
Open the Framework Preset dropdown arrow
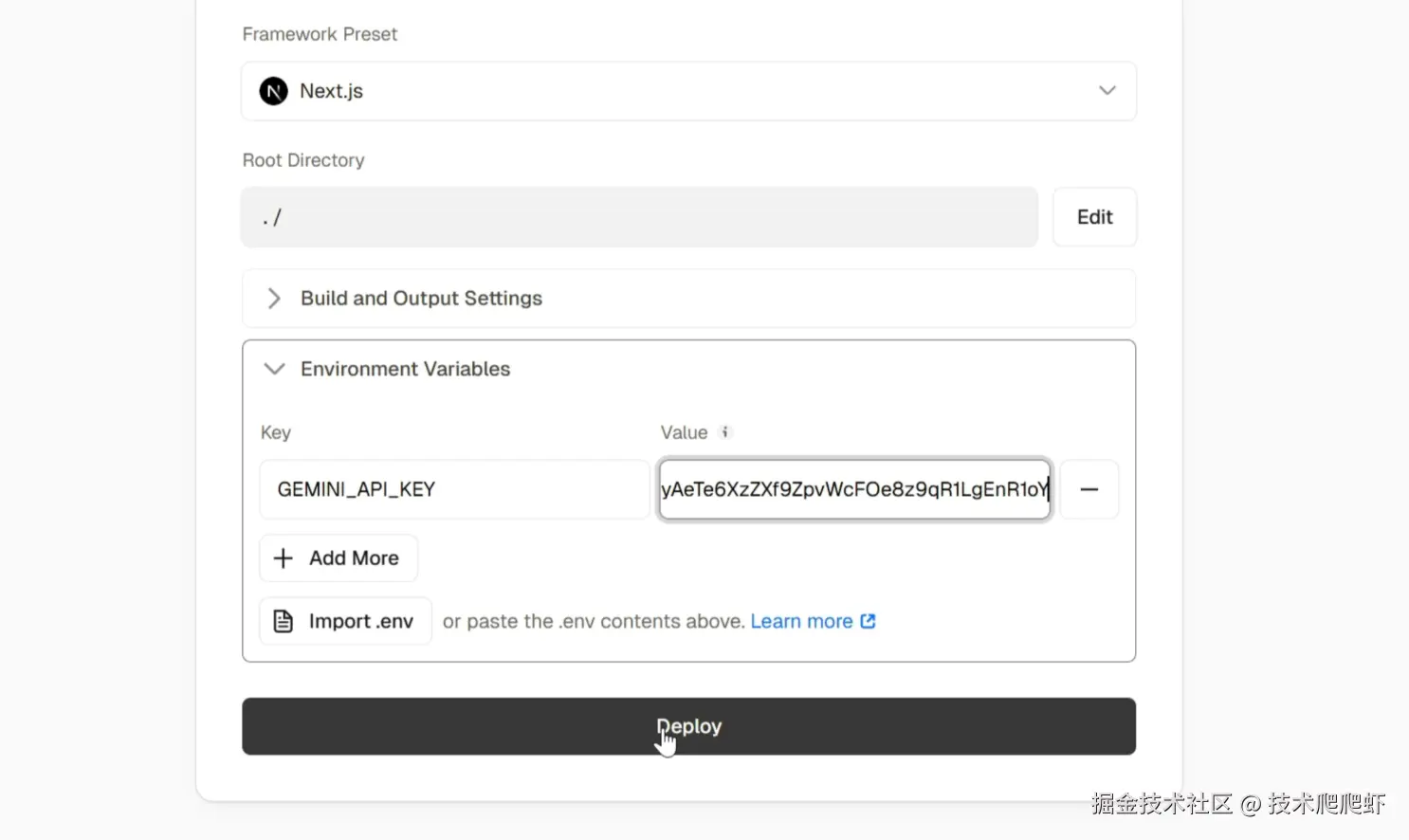click(1107, 91)
